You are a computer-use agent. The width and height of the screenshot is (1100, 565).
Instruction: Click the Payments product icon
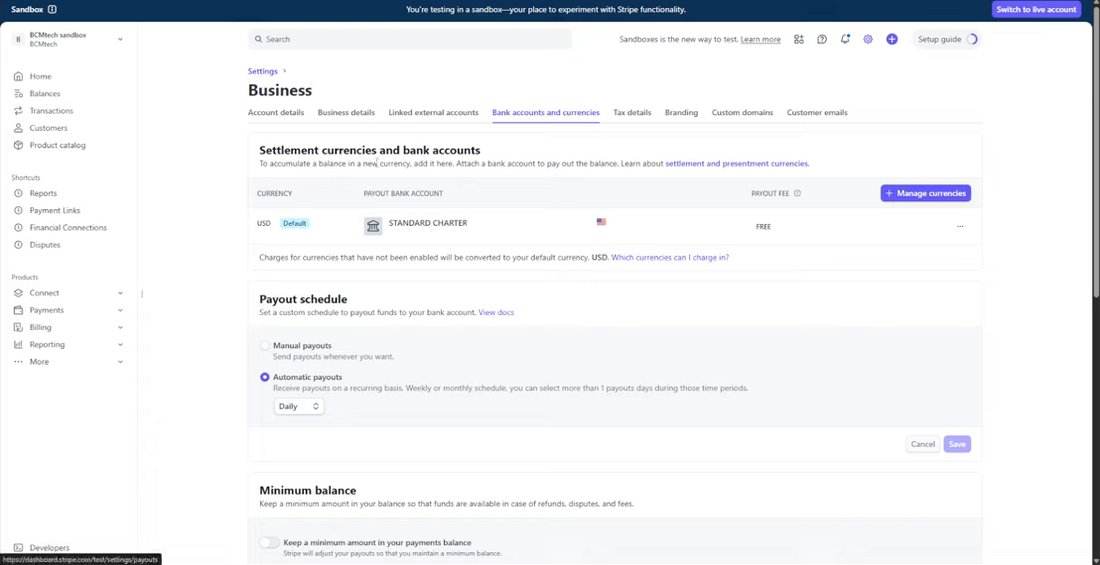(18, 310)
